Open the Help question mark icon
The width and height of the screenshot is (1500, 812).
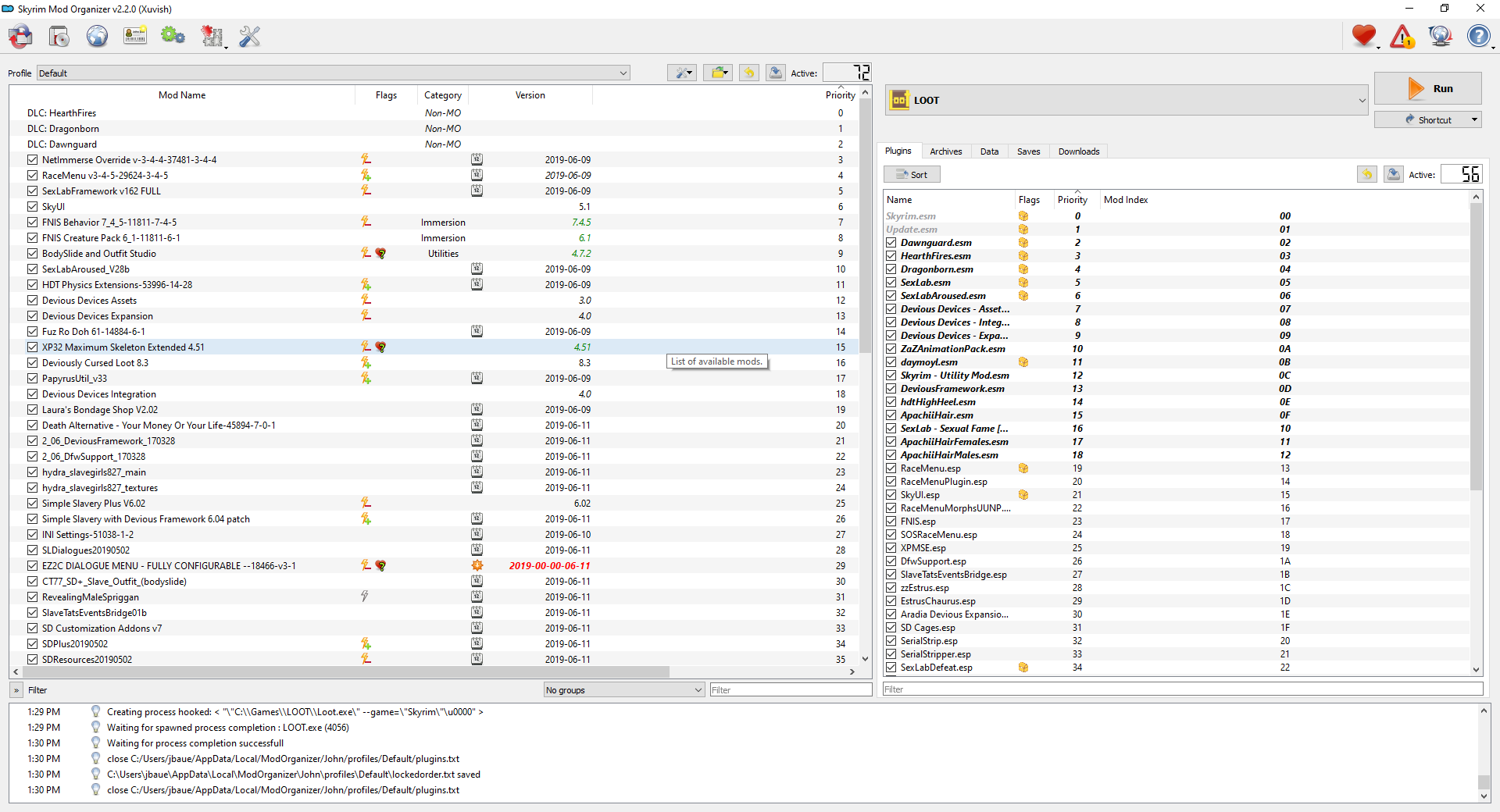coord(1479,36)
